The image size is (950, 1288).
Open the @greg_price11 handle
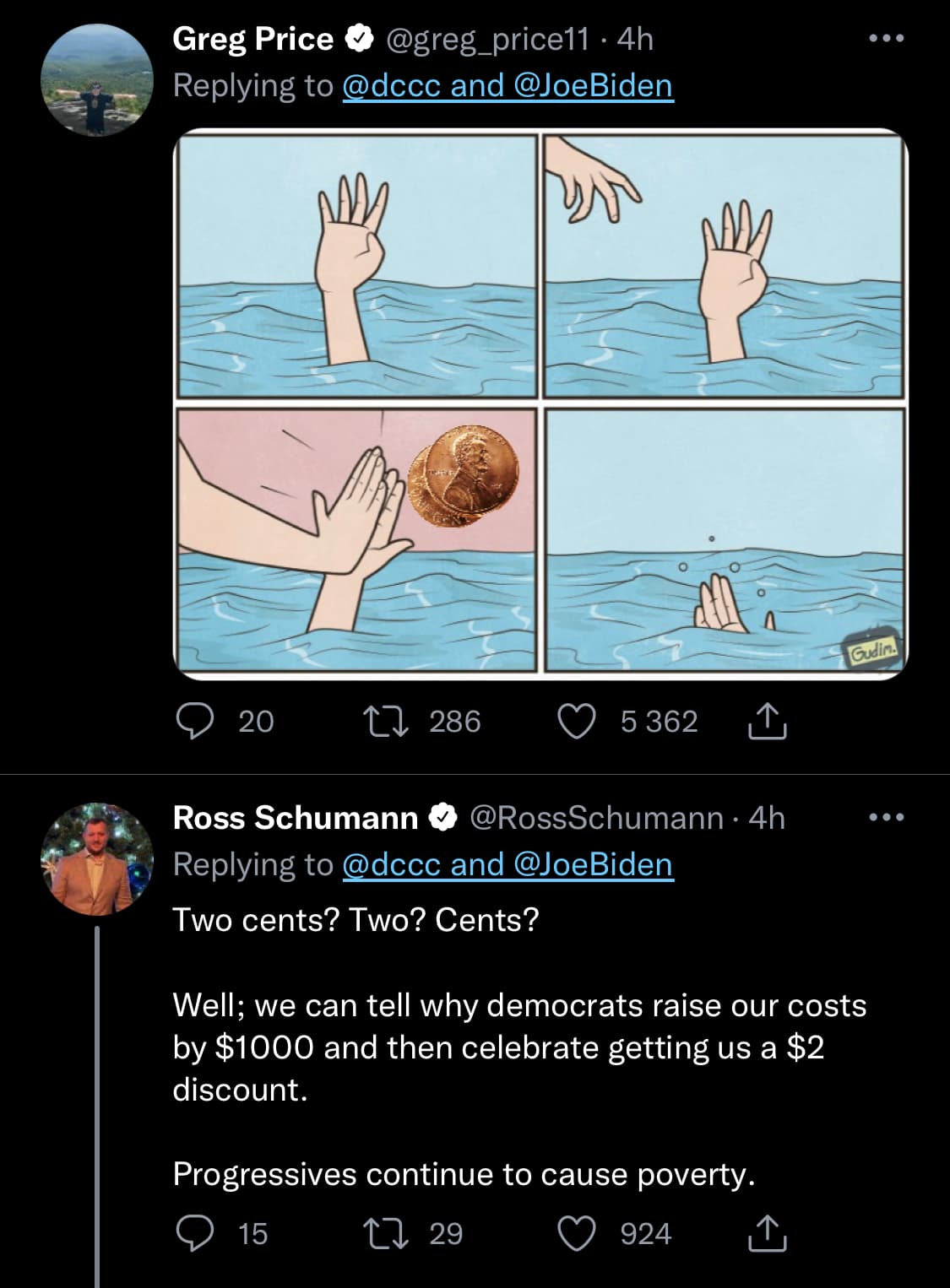pyautogui.click(x=486, y=39)
